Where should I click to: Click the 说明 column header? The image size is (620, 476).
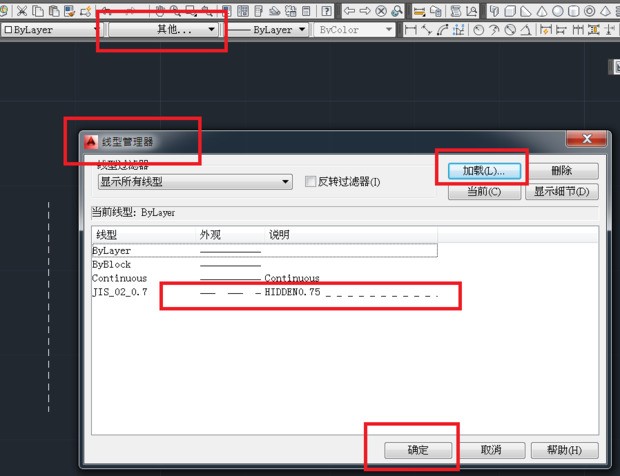[x=351, y=235]
